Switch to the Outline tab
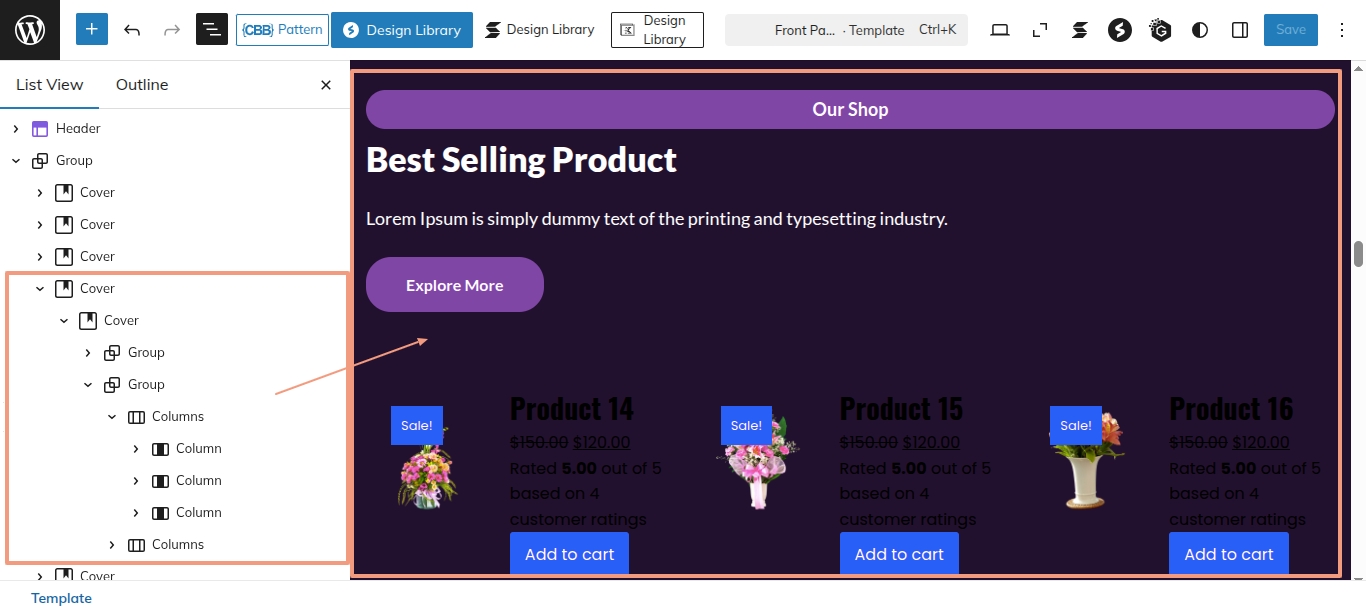Viewport: 1366px width, 615px height. (142, 85)
